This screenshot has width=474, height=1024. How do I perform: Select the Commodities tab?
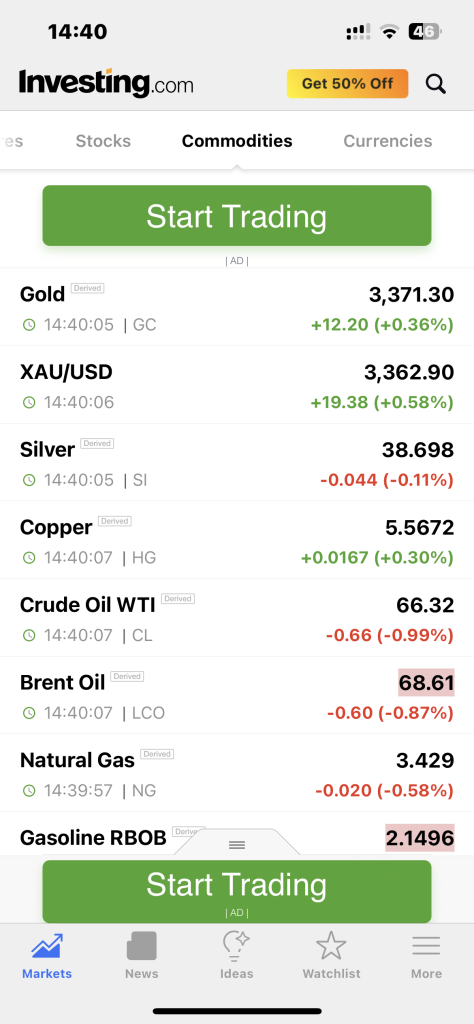coord(237,141)
